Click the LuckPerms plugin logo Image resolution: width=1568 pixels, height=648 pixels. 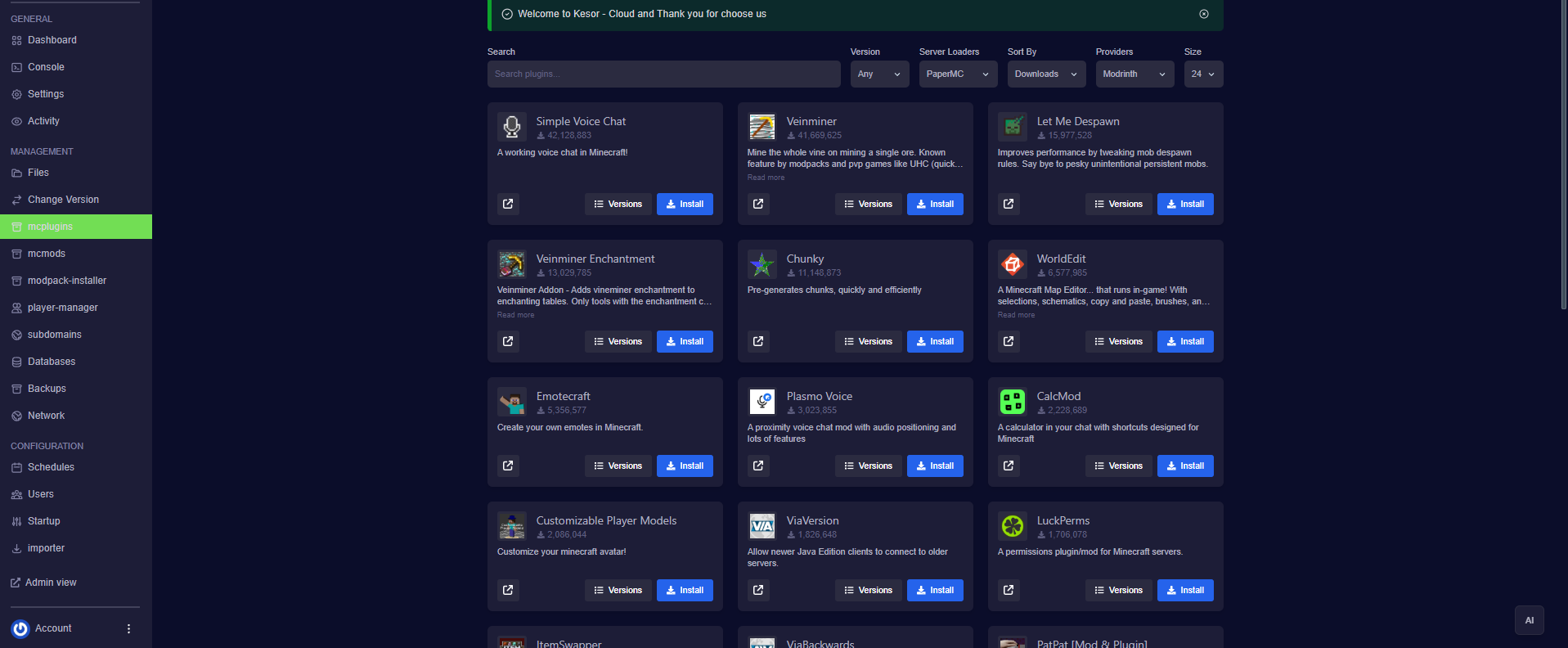click(x=1013, y=526)
